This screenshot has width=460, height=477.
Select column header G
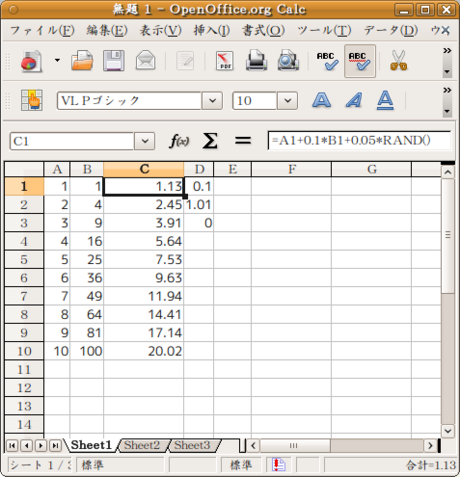click(x=371, y=169)
